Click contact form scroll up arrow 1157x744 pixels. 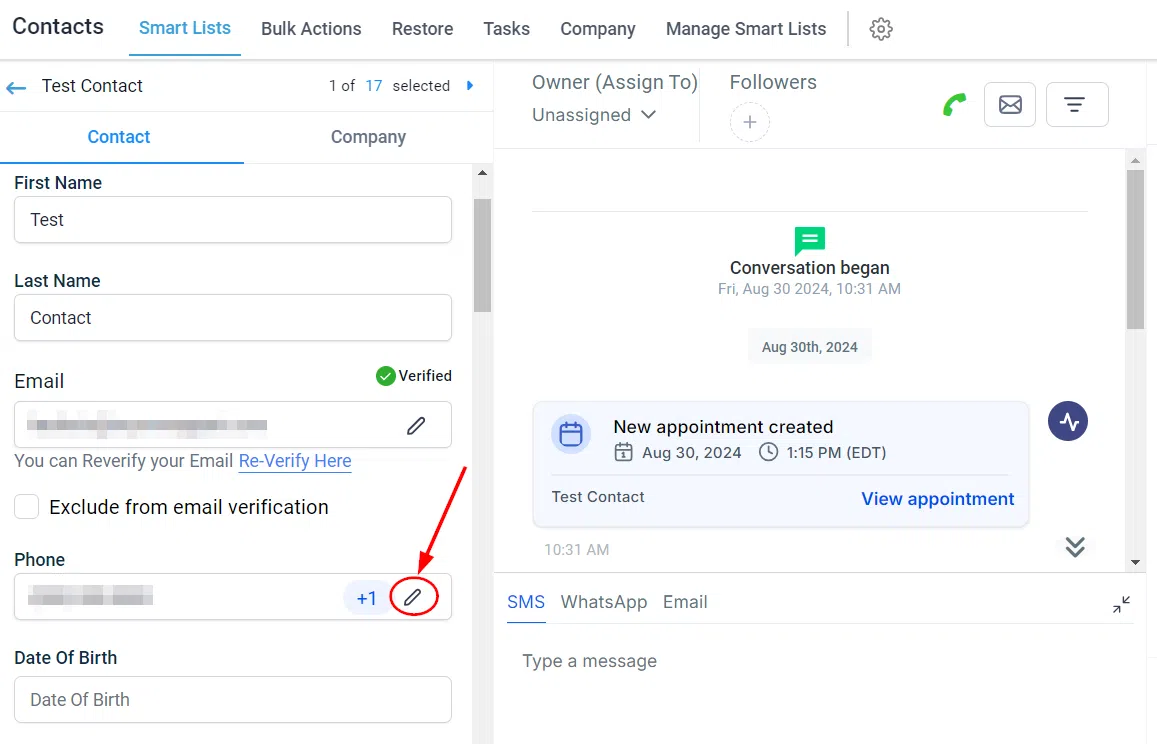(483, 173)
